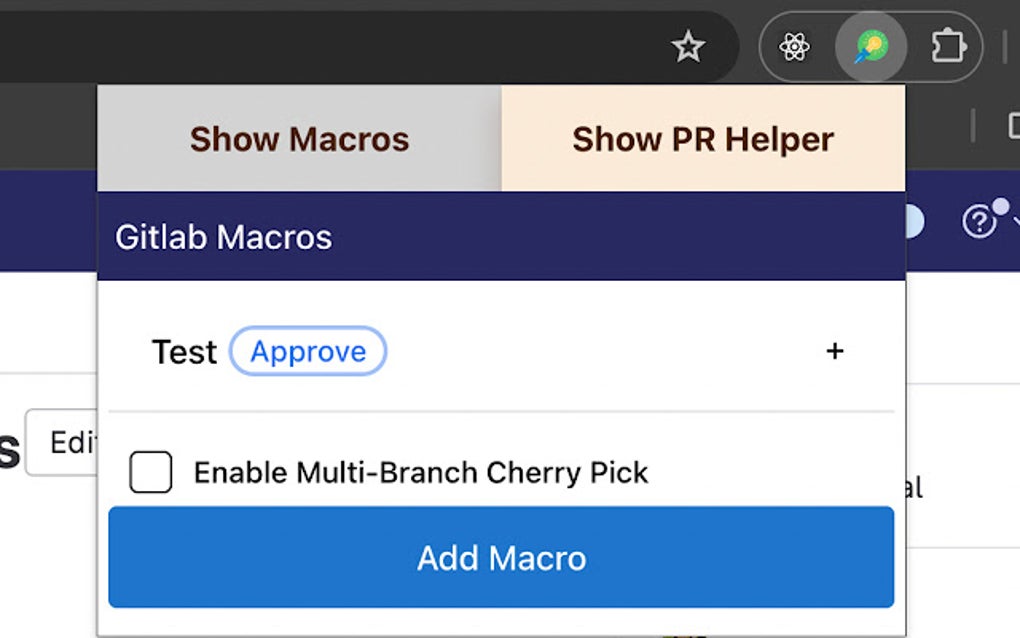Open GitLab's help question mark icon
1020x638 pixels.
pyautogui.click(x=978, y=222)
